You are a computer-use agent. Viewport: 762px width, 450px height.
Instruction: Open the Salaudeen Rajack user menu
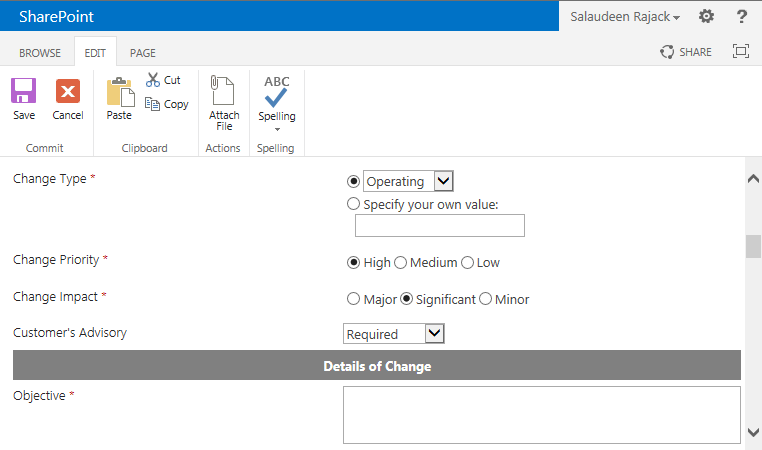click(x=625, y=17)
